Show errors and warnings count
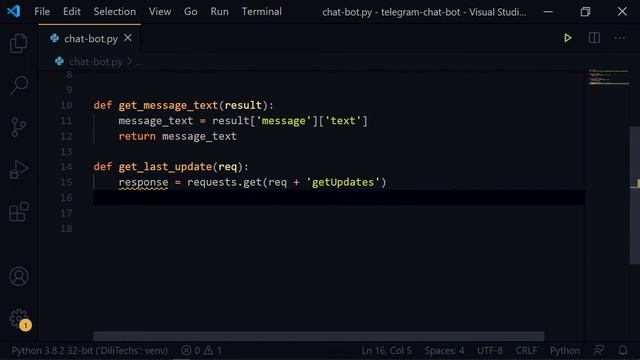Viewport: 640px width, 360px height. pyautogui.click(x=201, y=350)
